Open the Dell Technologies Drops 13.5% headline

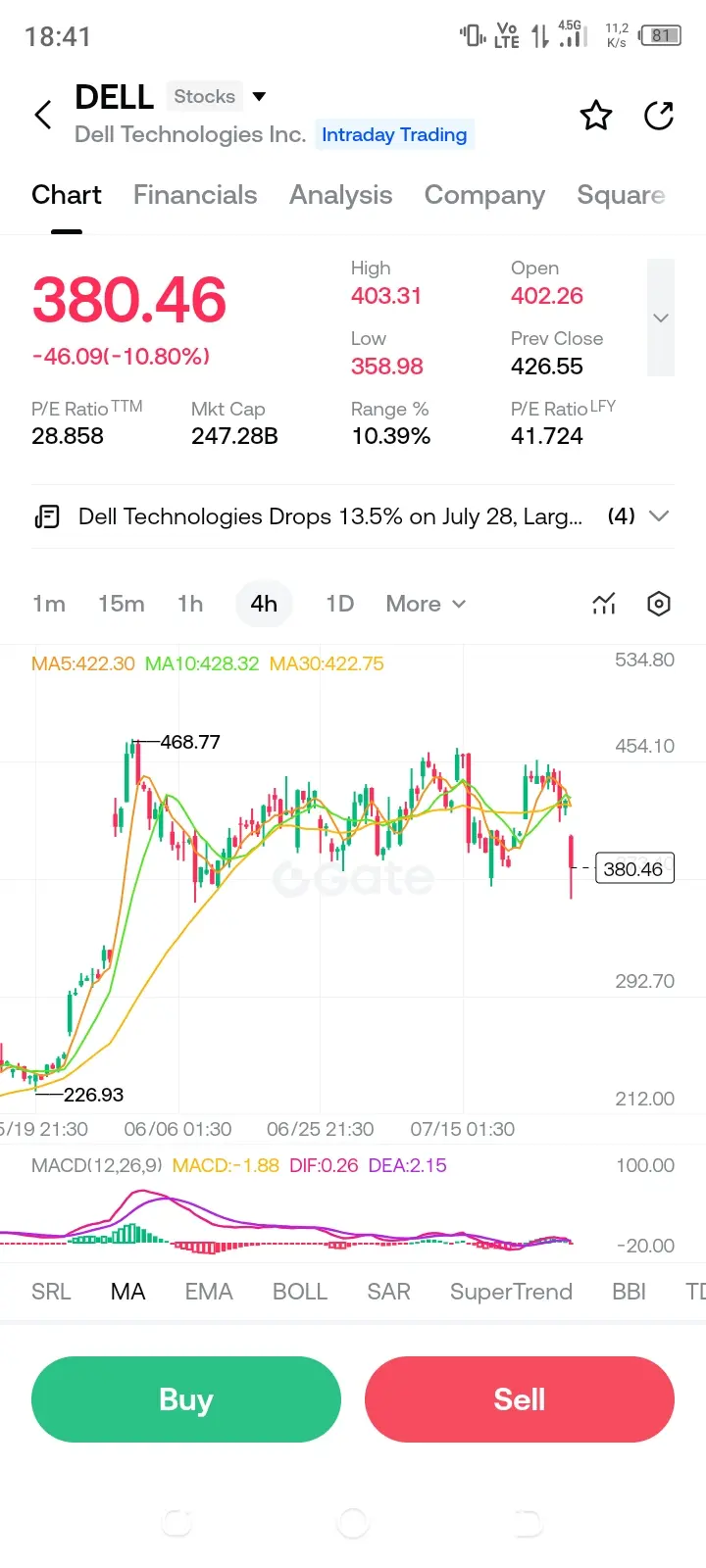(x=330, y=516)
